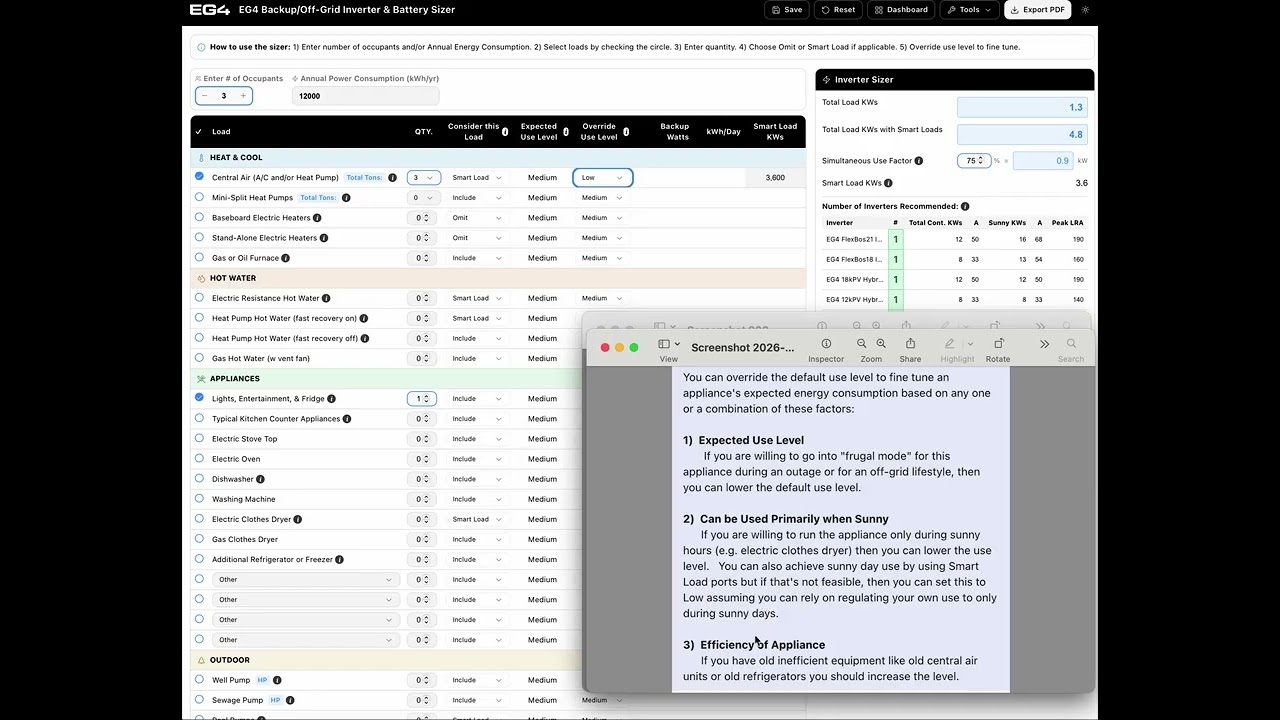
Task: Click info icon in Override Use Level header
Action: coord(626,132)
